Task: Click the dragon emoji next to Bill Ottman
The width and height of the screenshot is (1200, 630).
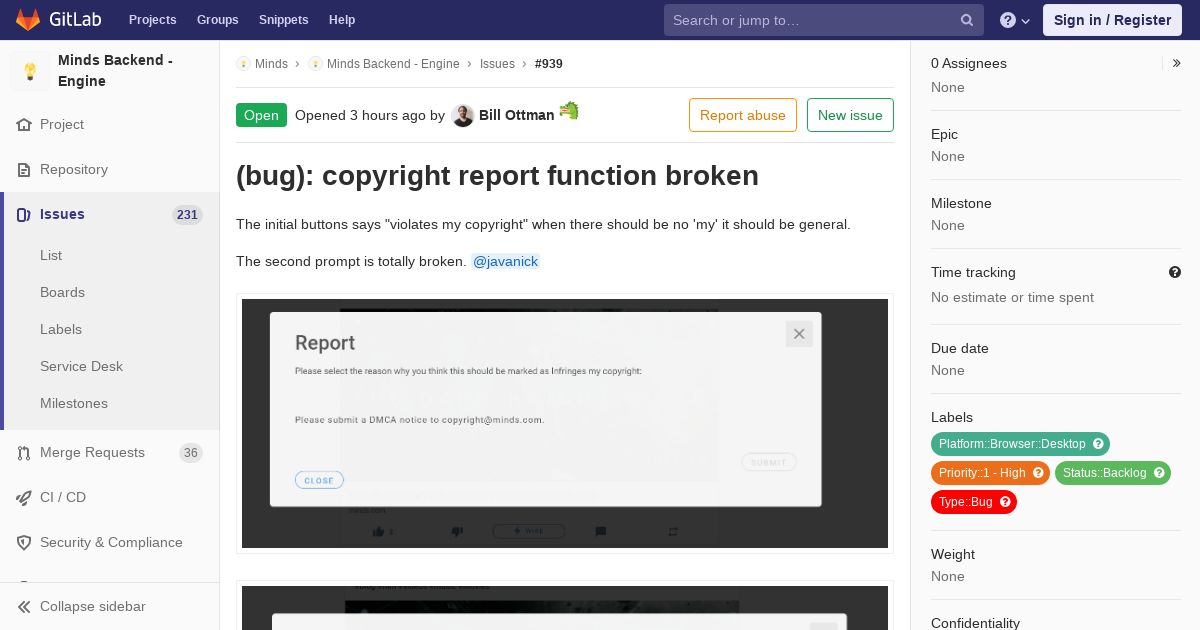Action: click(x=569, y=111)
